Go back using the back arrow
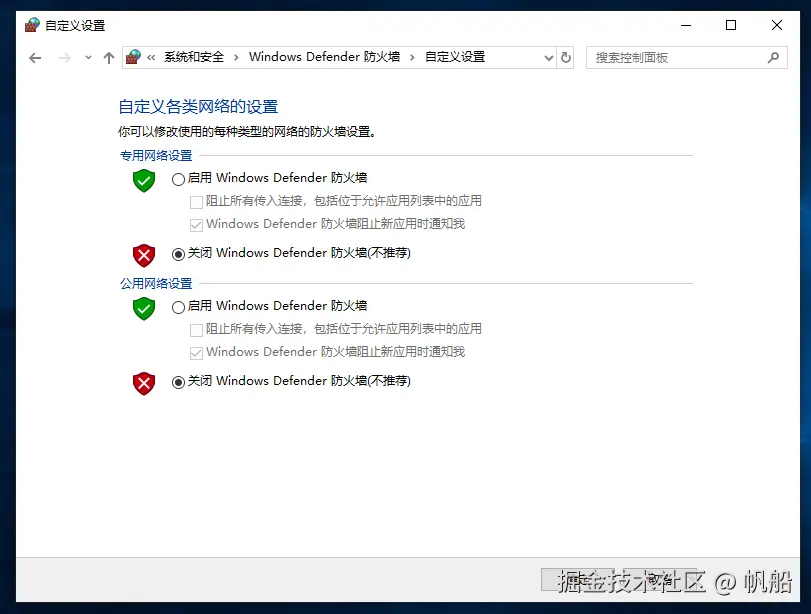The height and width of the screenshot is (614, 811). tap(35, 58)
